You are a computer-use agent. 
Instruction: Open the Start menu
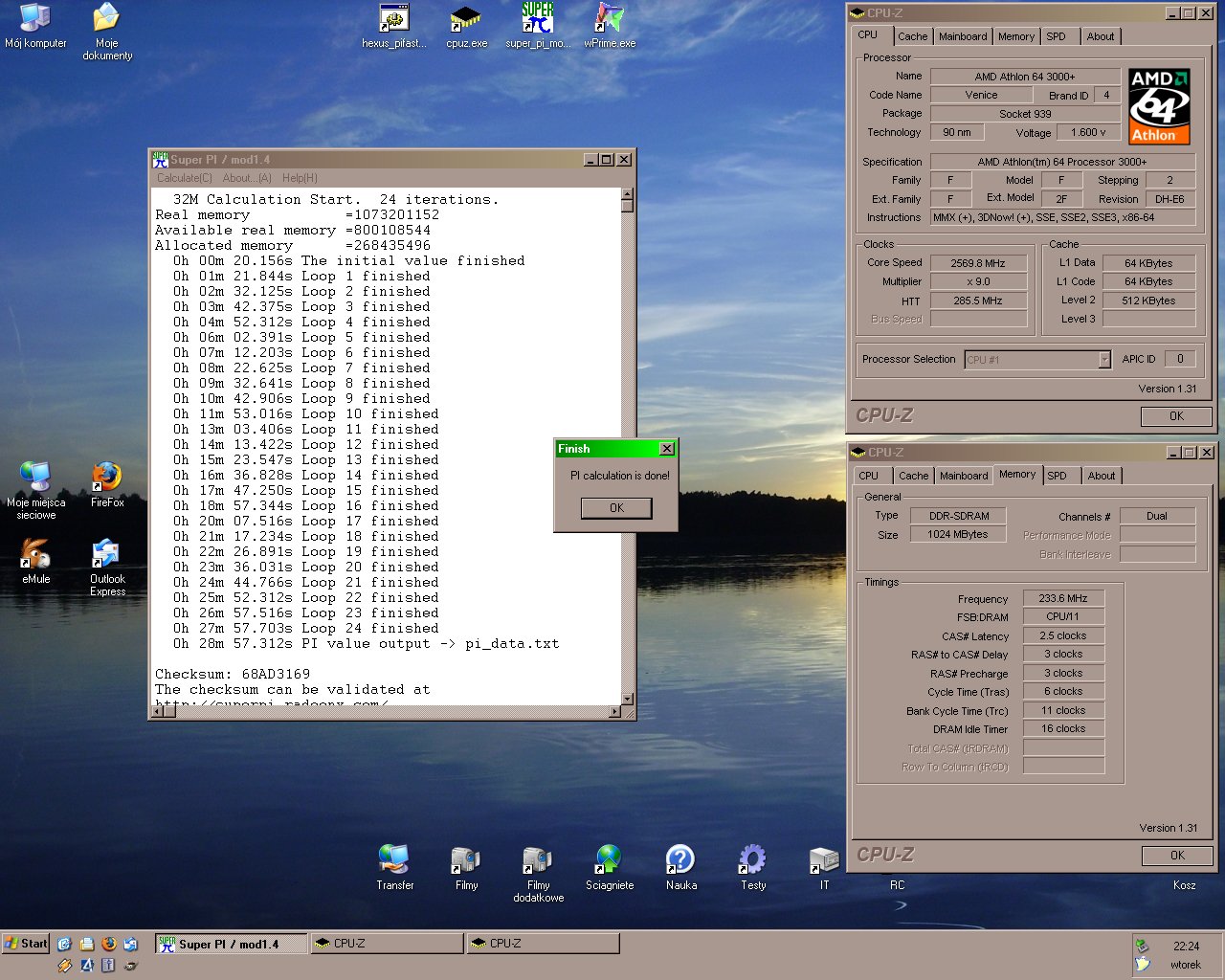pyautogui.click(x=26, y=944)
